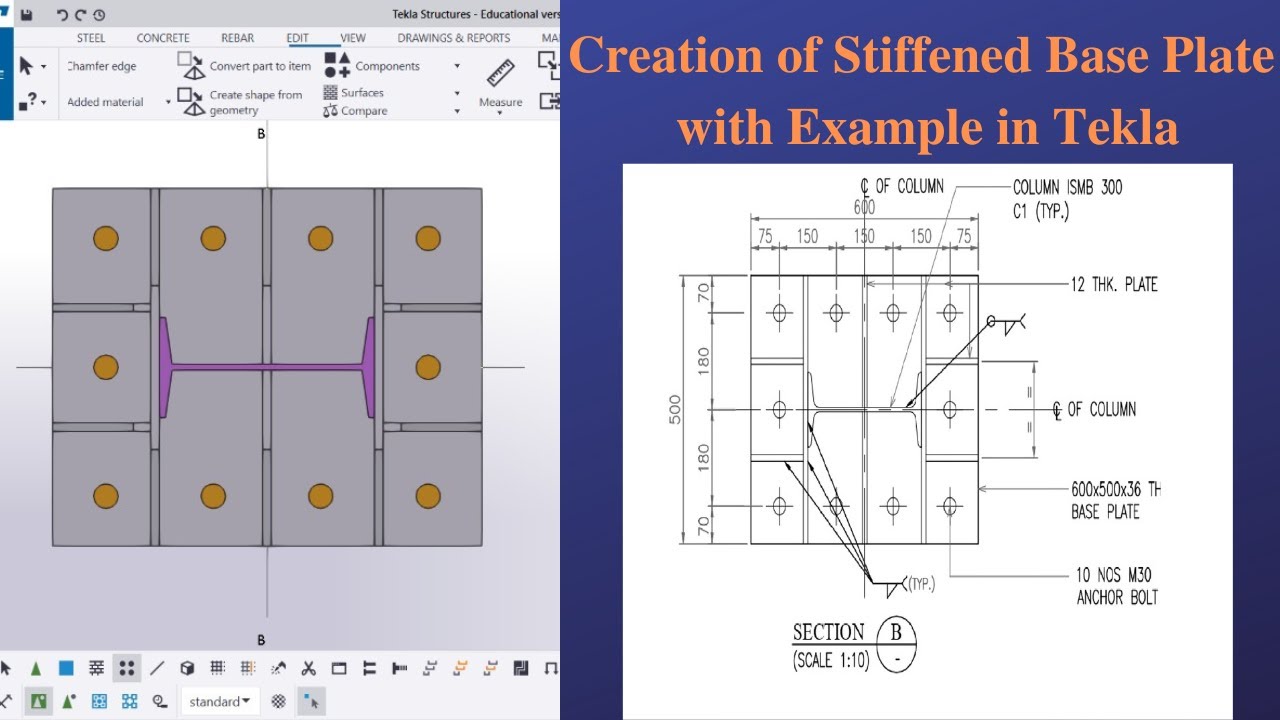Viewport: 1280px width, 720px height.
Task: Click Create shape from geometry icon
Action: tap(191, 101)
